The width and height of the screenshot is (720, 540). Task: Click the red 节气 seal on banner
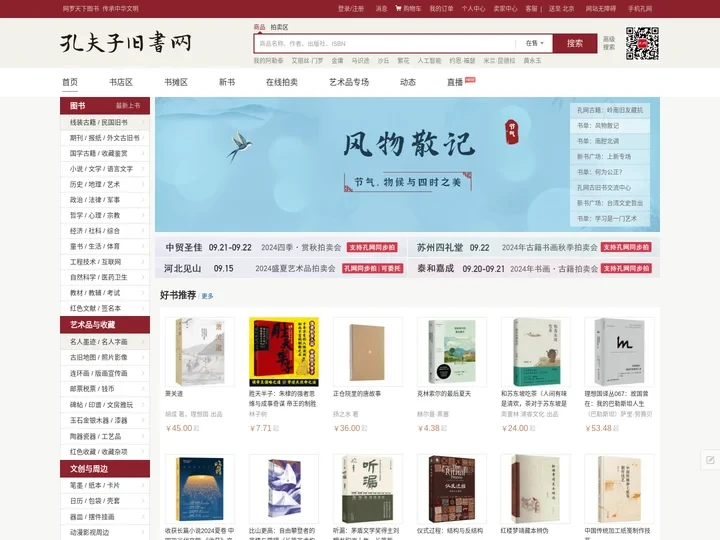[512, 131]
